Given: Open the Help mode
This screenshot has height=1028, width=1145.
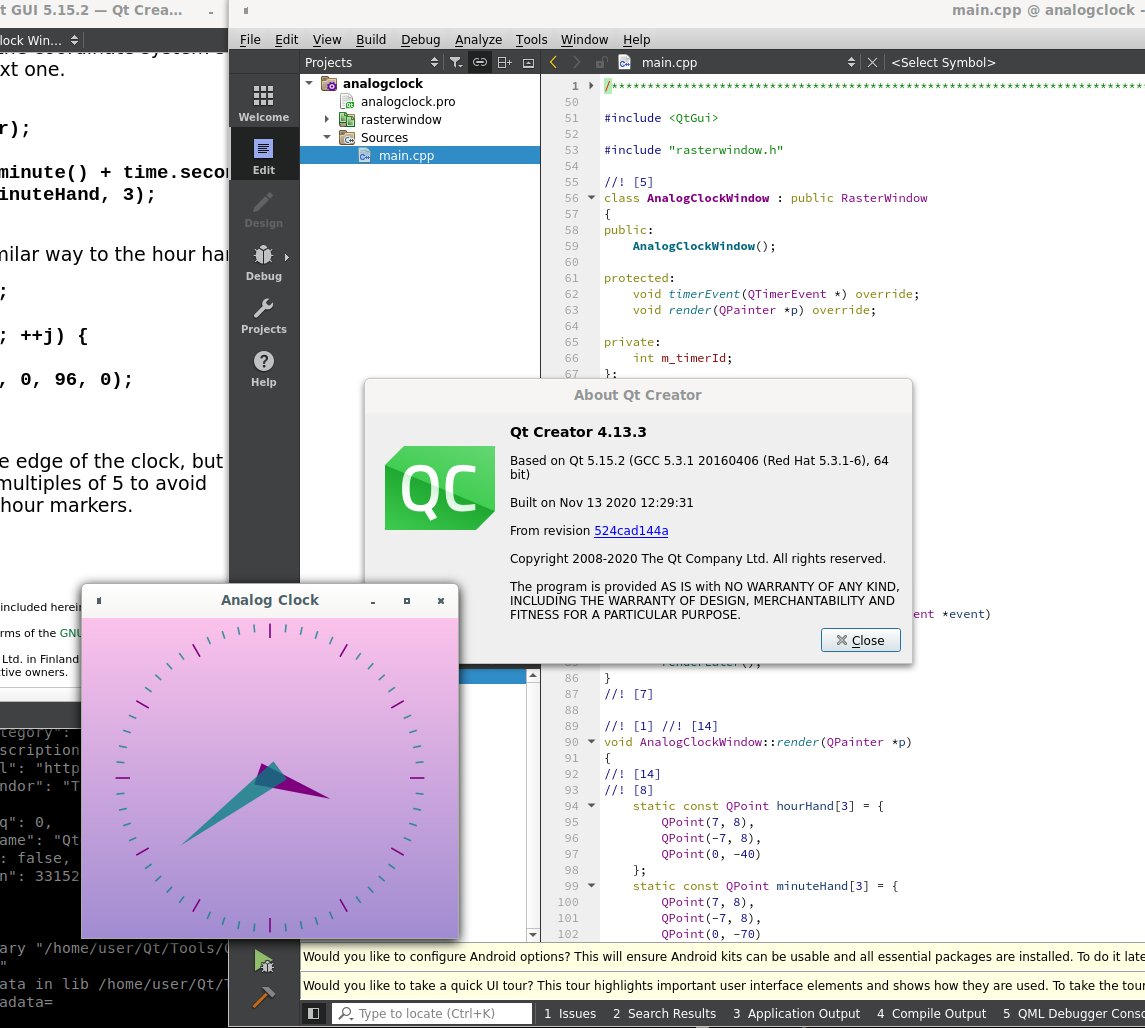Looking at the screenshot, I should point(264,369).
